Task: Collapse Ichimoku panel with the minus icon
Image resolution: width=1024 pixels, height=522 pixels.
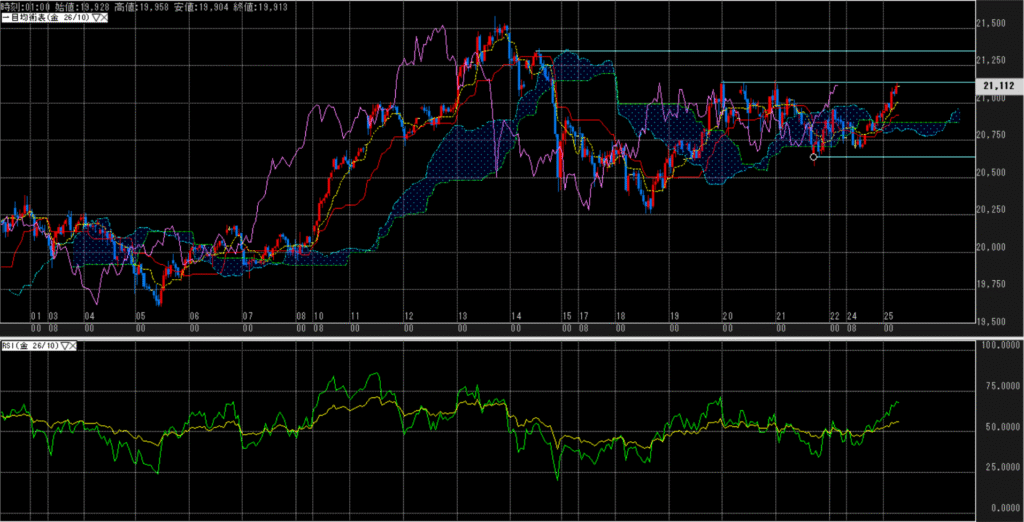Action: (x=4, y=18)
